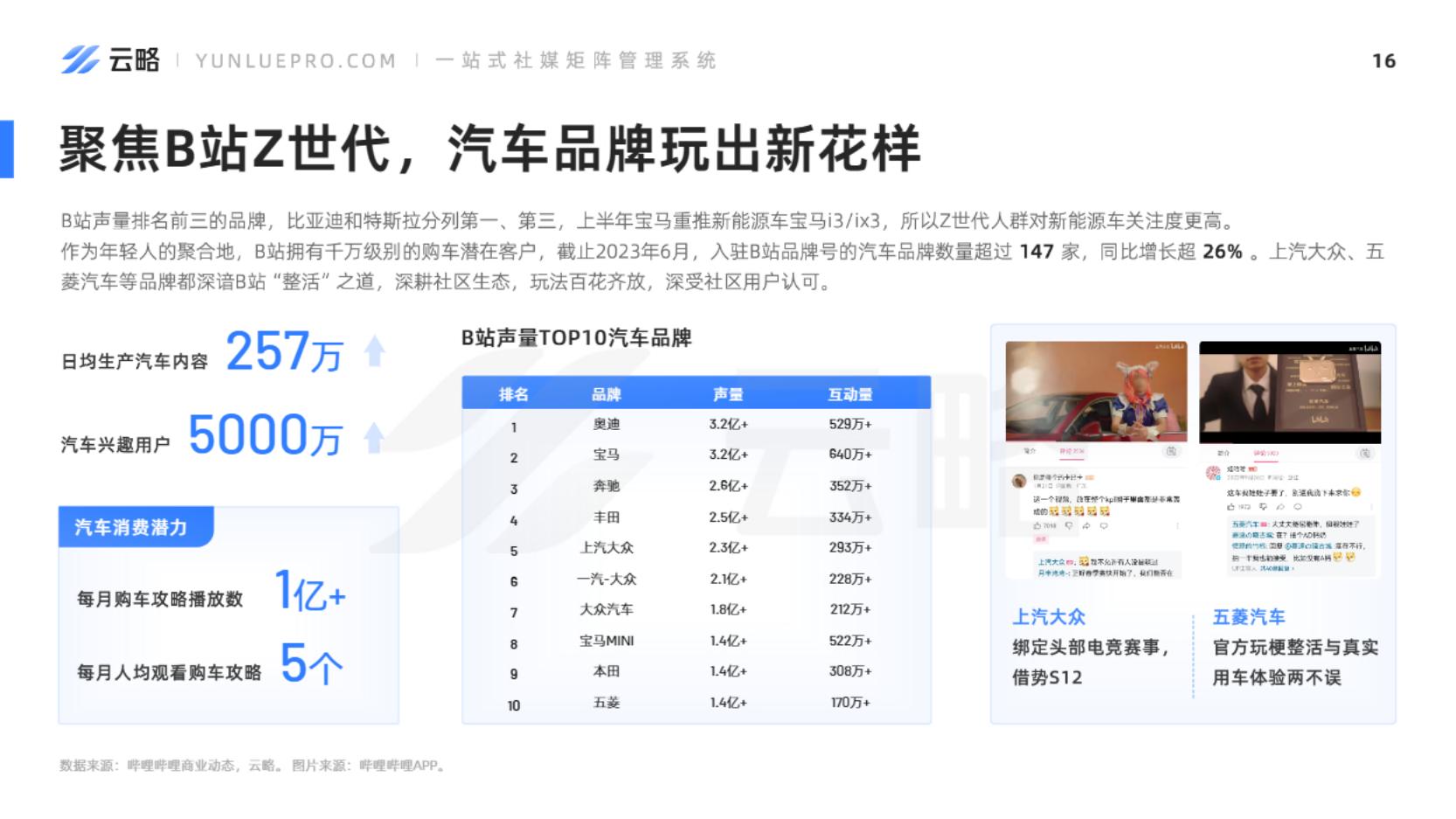Click the blue 上汽大众 case heading

(1049, 617)
